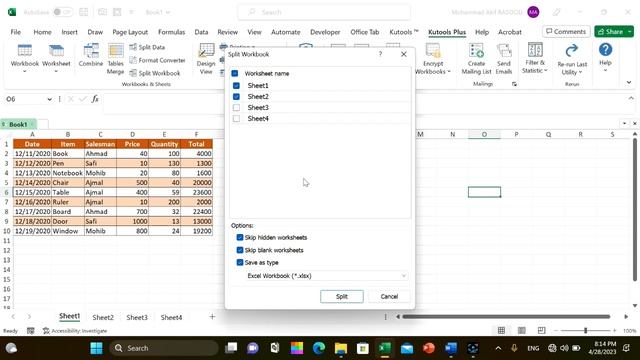Click the zoom slider handle

[x=585, y=330]
